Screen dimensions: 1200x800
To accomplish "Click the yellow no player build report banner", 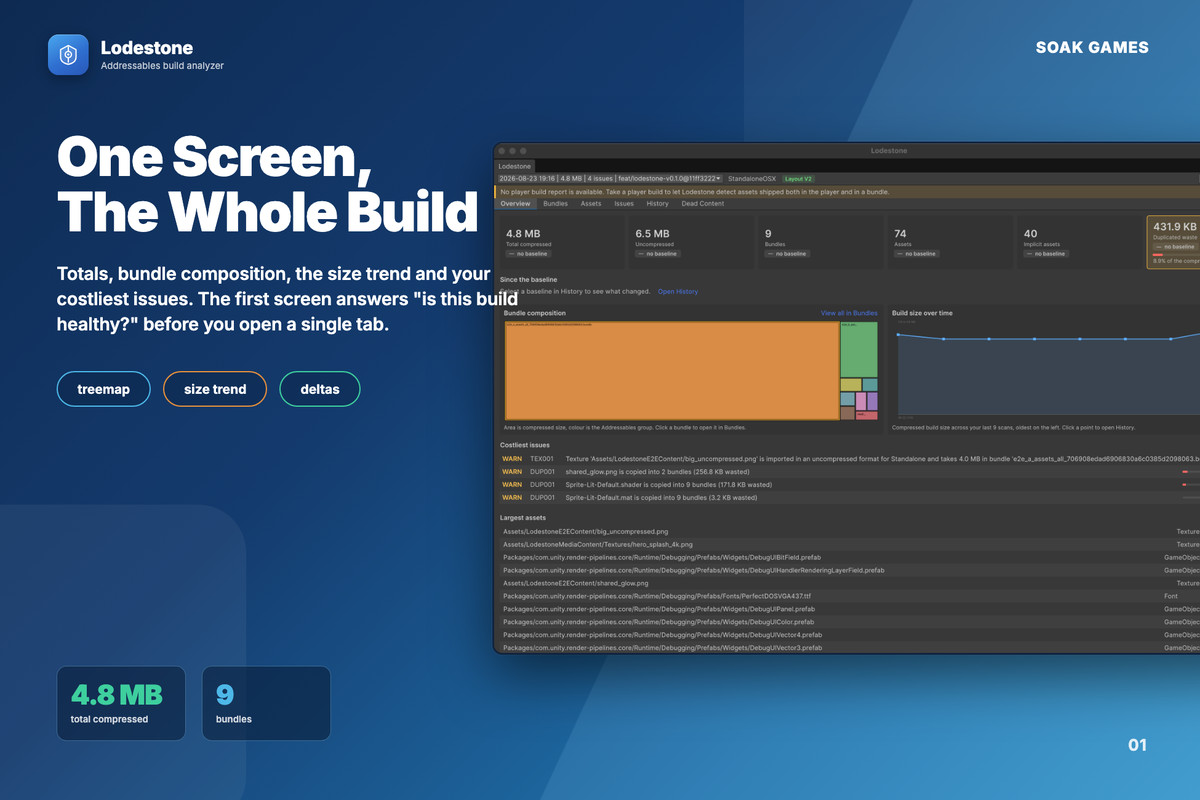I will pos(847,191).
